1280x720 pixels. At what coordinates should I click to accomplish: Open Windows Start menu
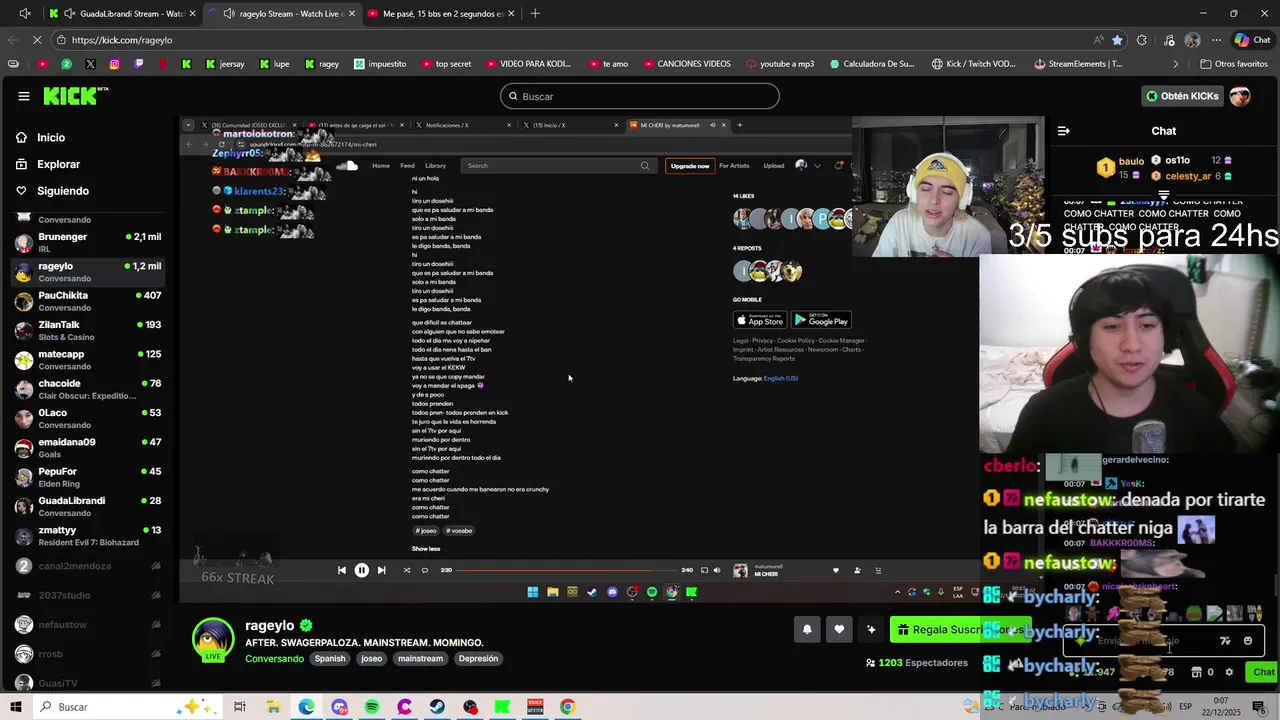15,707
